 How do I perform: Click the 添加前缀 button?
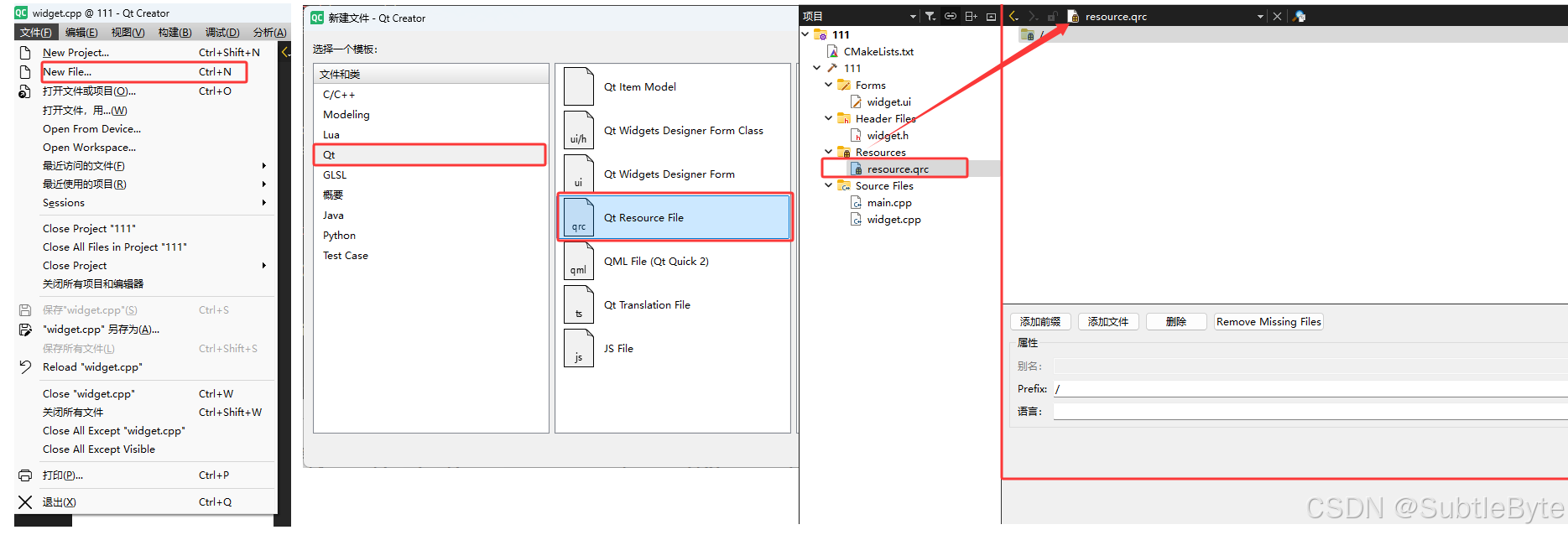coord(1040,322)
